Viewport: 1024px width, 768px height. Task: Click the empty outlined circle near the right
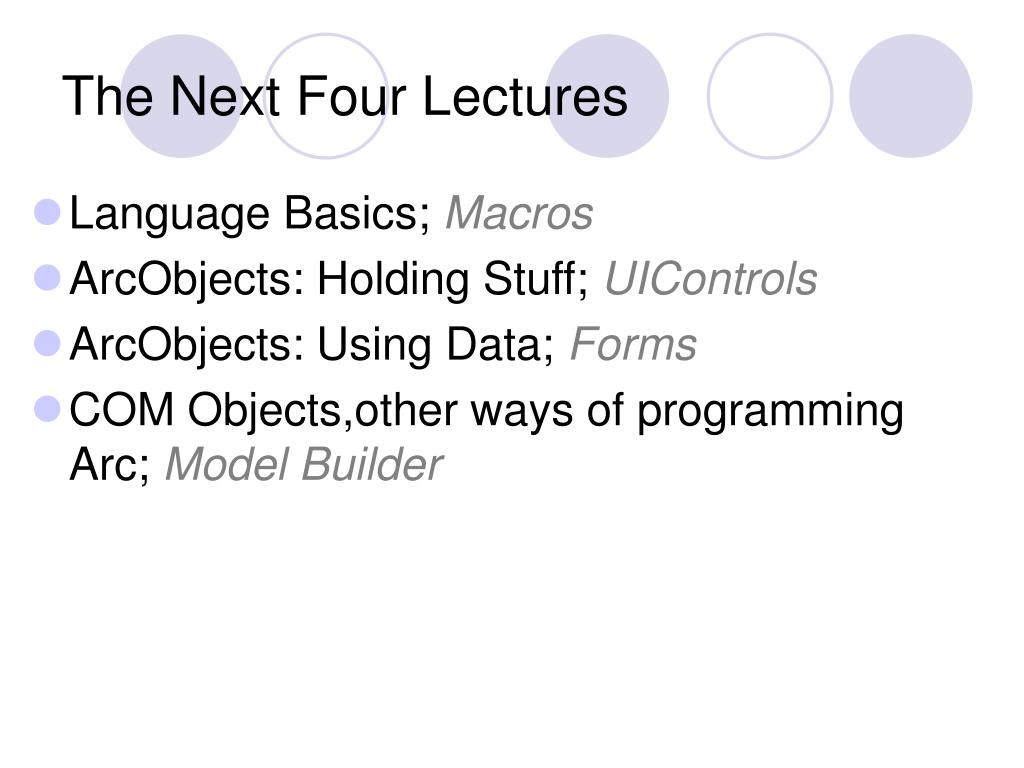pyautogui.click(x=770, y=96)
